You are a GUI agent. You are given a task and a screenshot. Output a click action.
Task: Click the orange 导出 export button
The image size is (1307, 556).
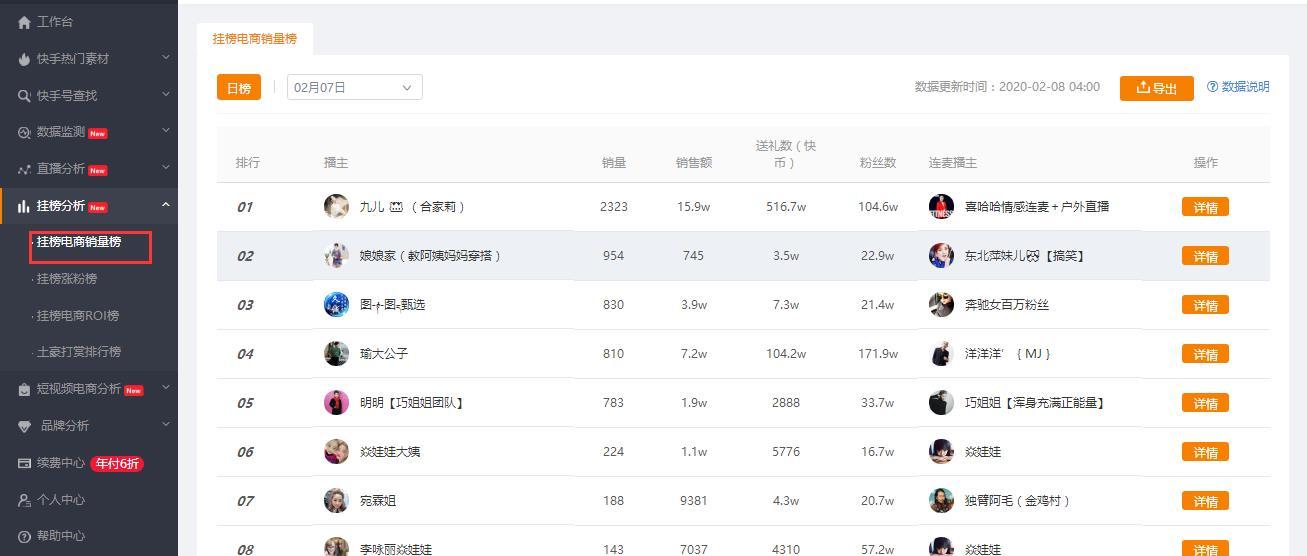[1156, 88]
